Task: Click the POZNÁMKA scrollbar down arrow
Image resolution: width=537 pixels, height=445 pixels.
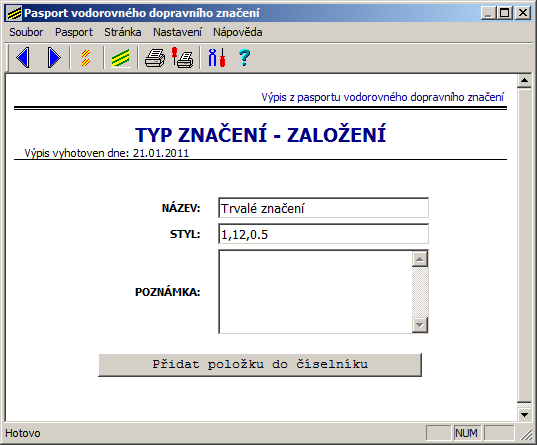Action: (420, 325)
